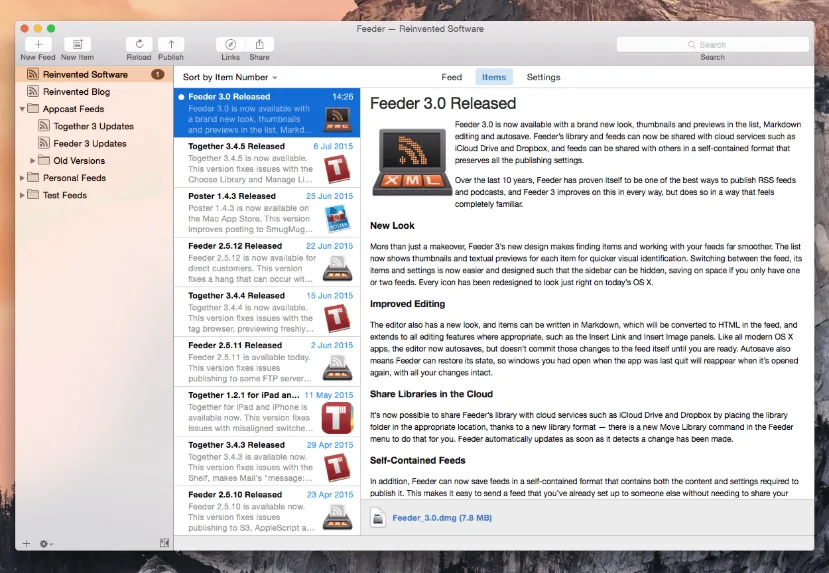829x573 pixels.
Task: Click the large Feeder XML laptop image
Action: click(412, 162)
